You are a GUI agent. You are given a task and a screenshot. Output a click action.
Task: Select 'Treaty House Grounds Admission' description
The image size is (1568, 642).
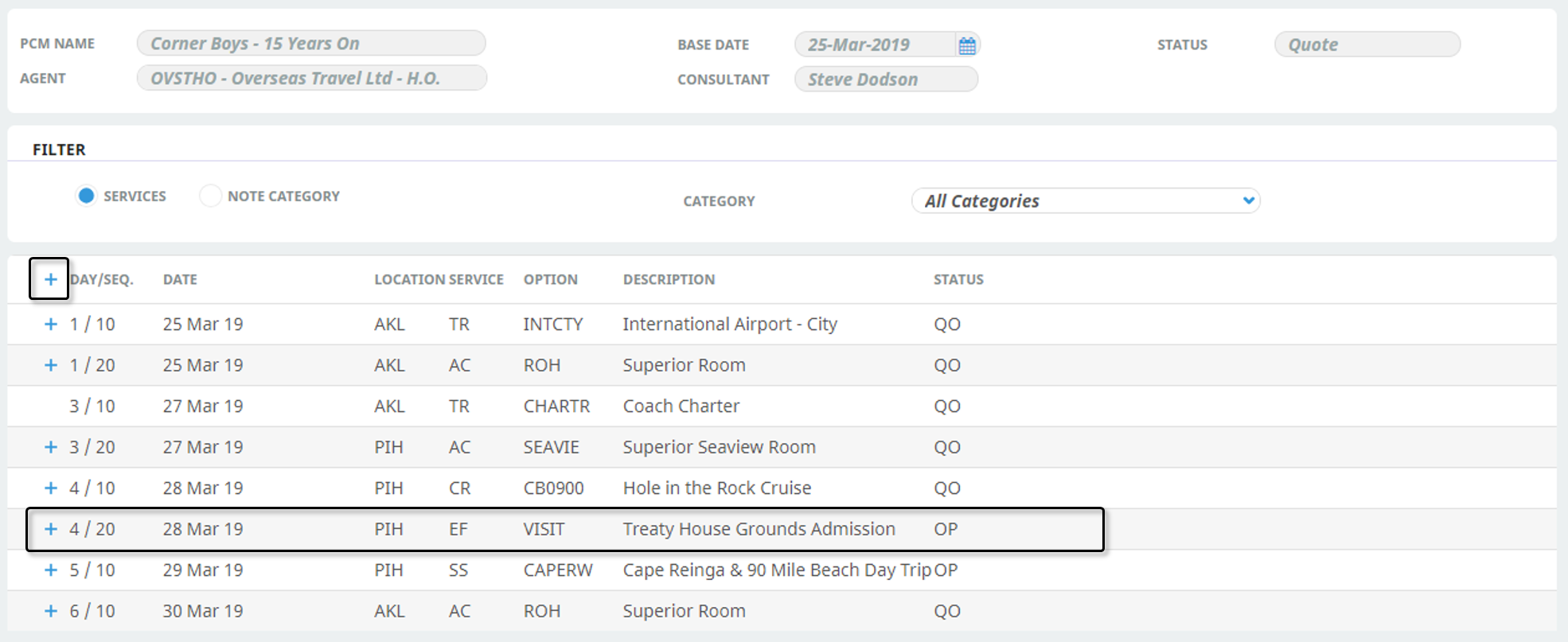pos(759,529)
